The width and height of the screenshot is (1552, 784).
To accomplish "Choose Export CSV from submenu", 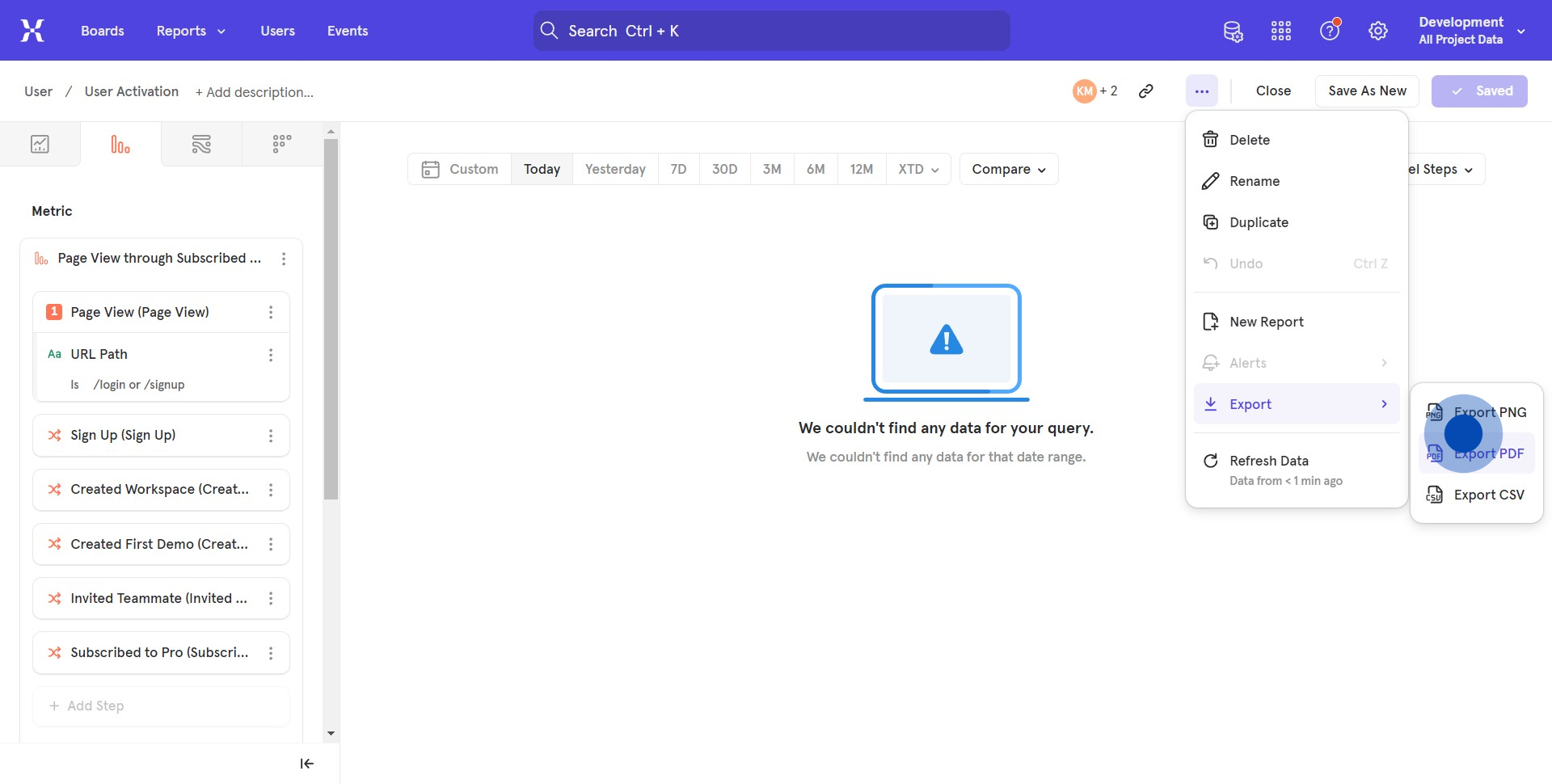I will click(x=1476, y=495).
